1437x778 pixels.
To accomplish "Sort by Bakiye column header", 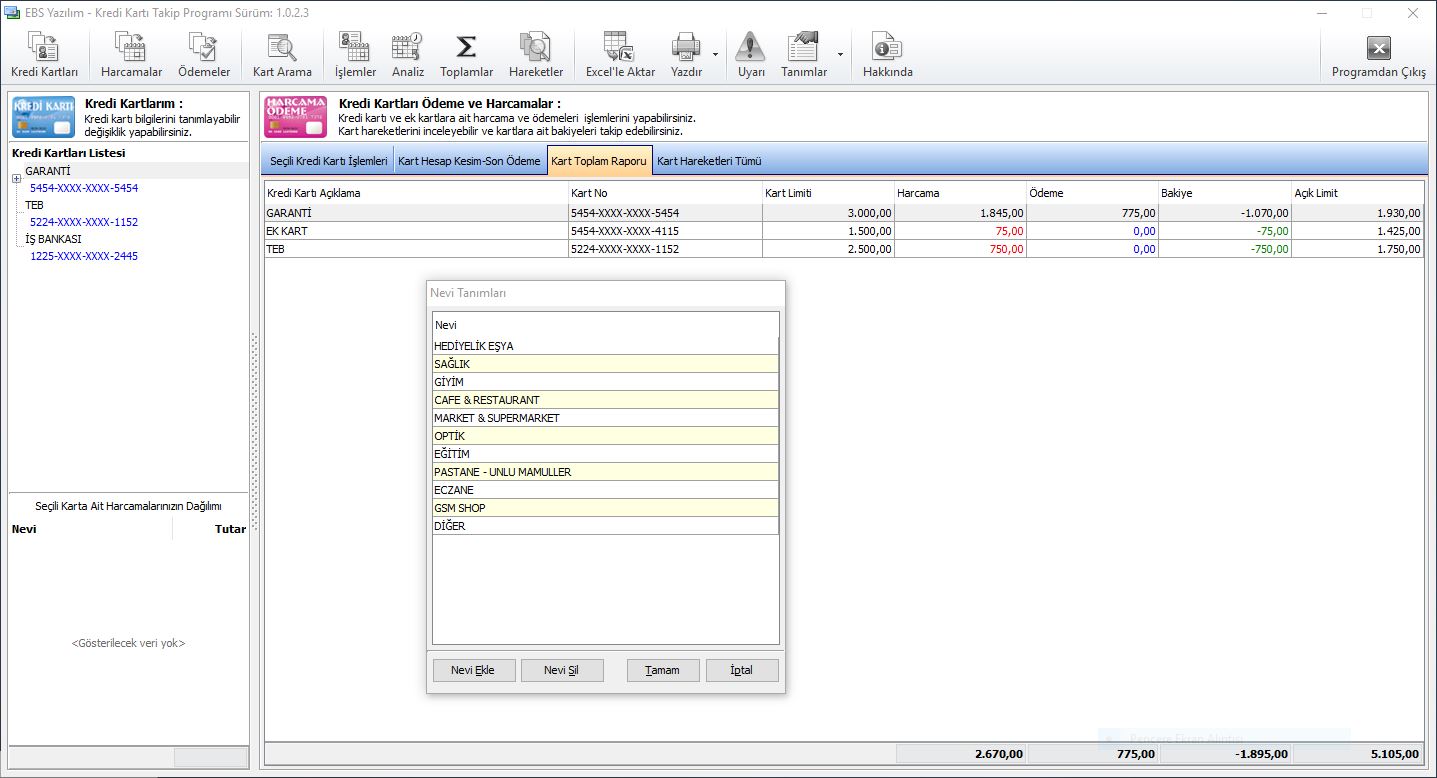I will 1225,193.
